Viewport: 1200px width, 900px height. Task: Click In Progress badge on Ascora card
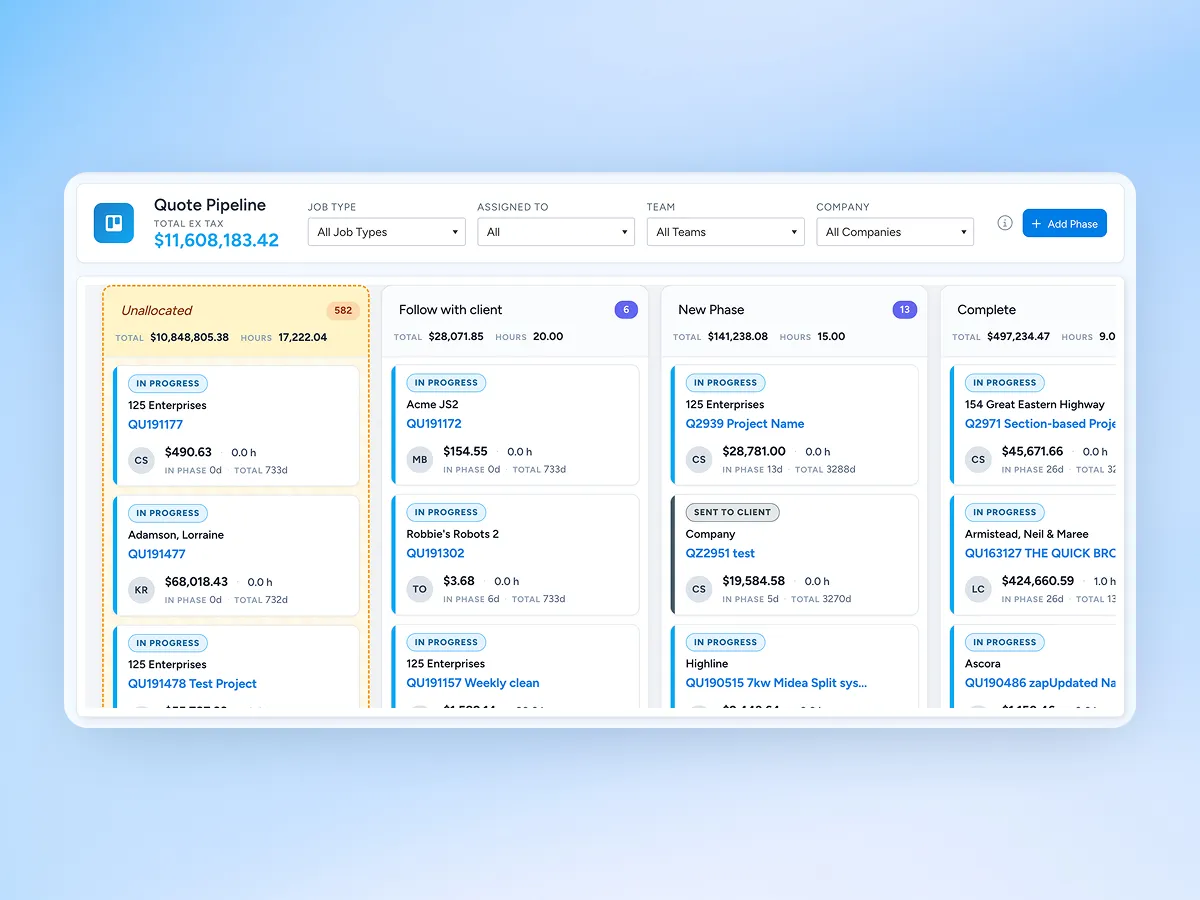tap(1004, 642)
